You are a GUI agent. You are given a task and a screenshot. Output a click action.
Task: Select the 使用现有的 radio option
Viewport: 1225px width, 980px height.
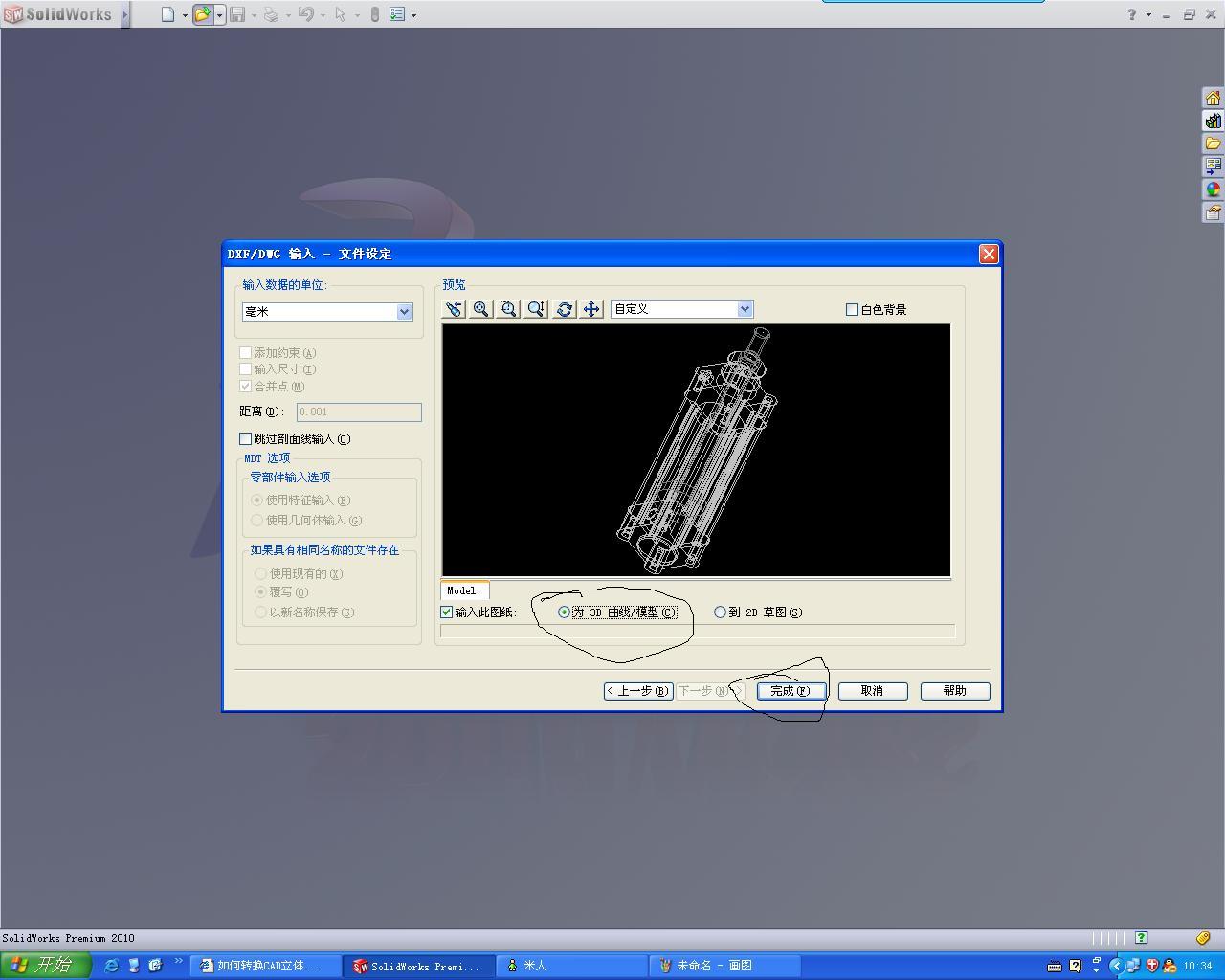click(260, 574)
